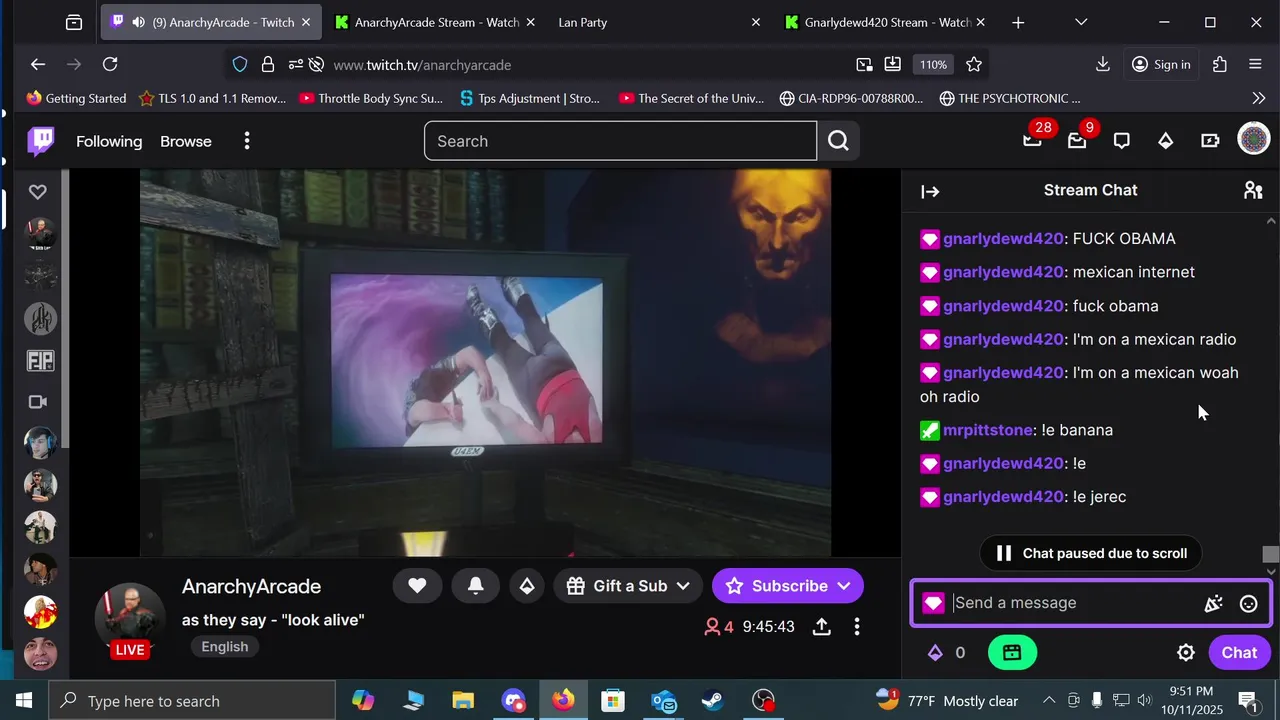Image resolution: width=1280 pixels, height=720 pixels.
Task: Click the English language tag
Action: coord(225,646)
